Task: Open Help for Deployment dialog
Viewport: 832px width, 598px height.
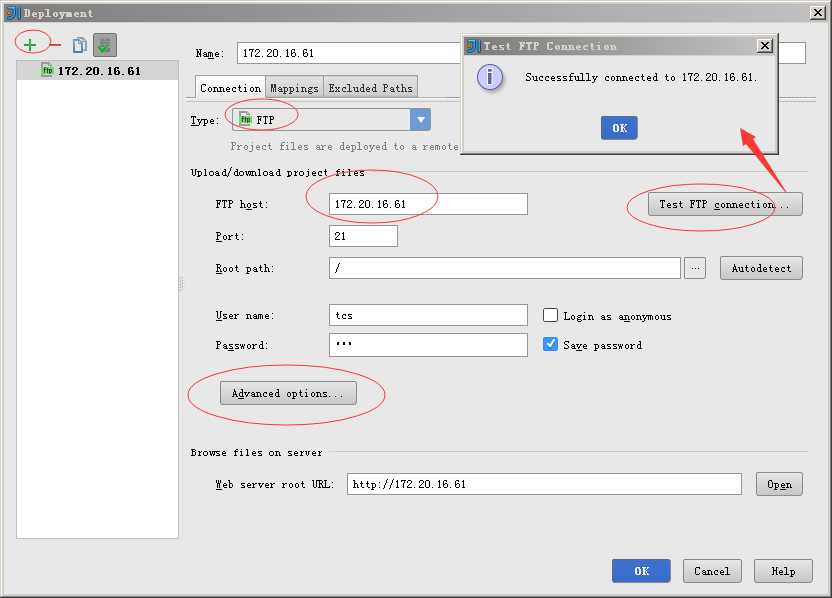Action: point(783,571)
